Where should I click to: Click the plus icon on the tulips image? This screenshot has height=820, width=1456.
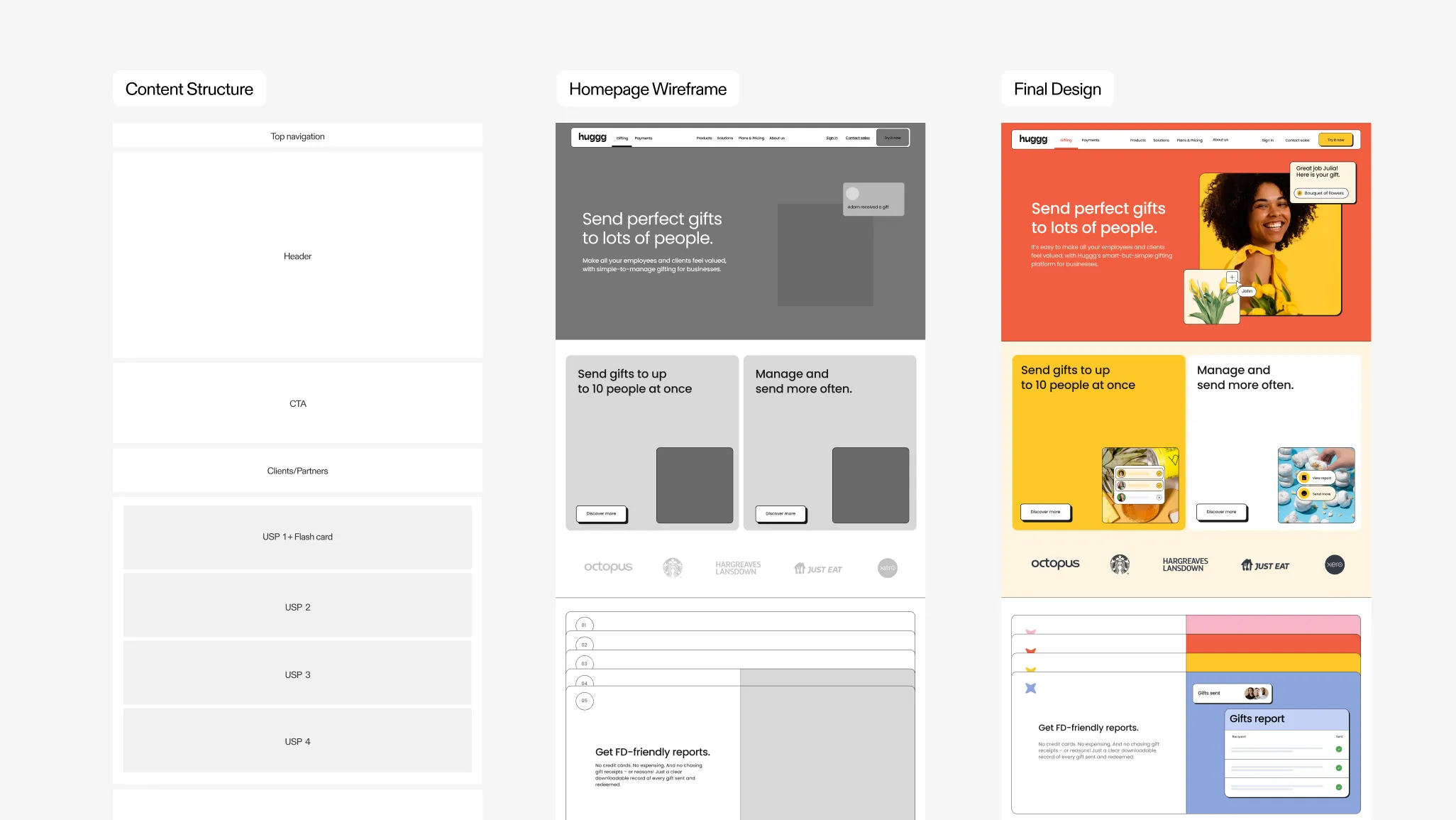(x=1232, y=277)
